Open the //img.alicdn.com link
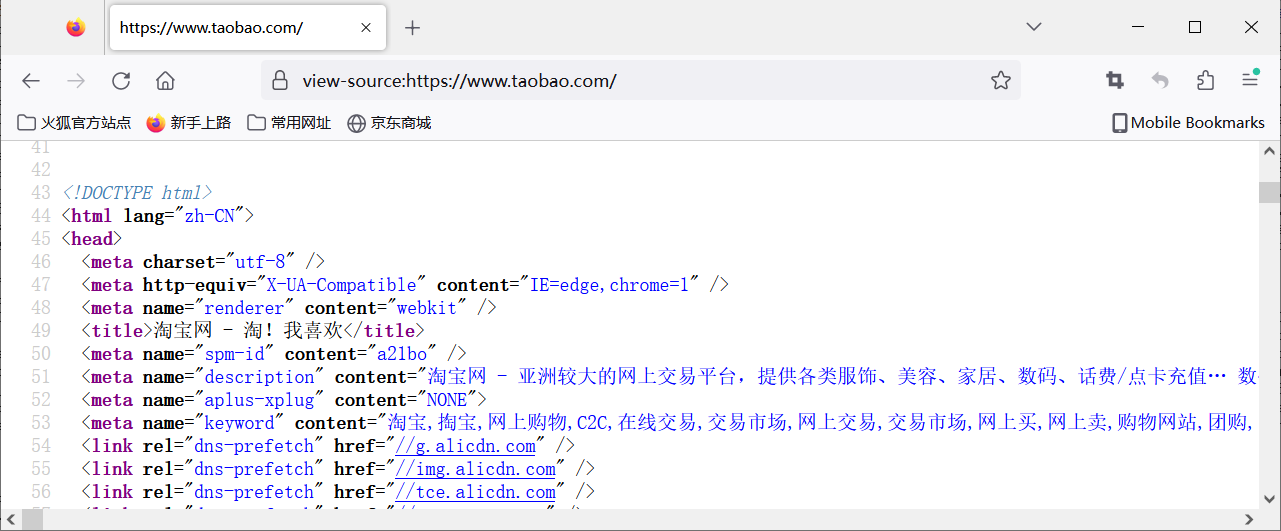 coord(475,469)
